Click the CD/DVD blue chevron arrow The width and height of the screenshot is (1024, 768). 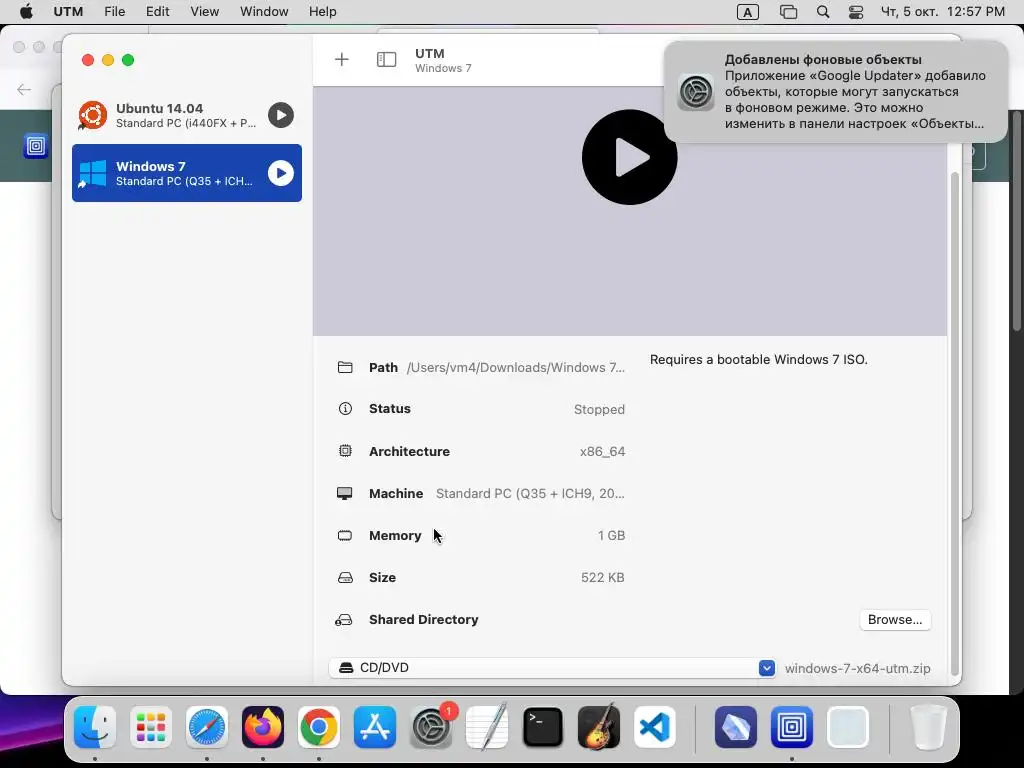click(767, 668)
